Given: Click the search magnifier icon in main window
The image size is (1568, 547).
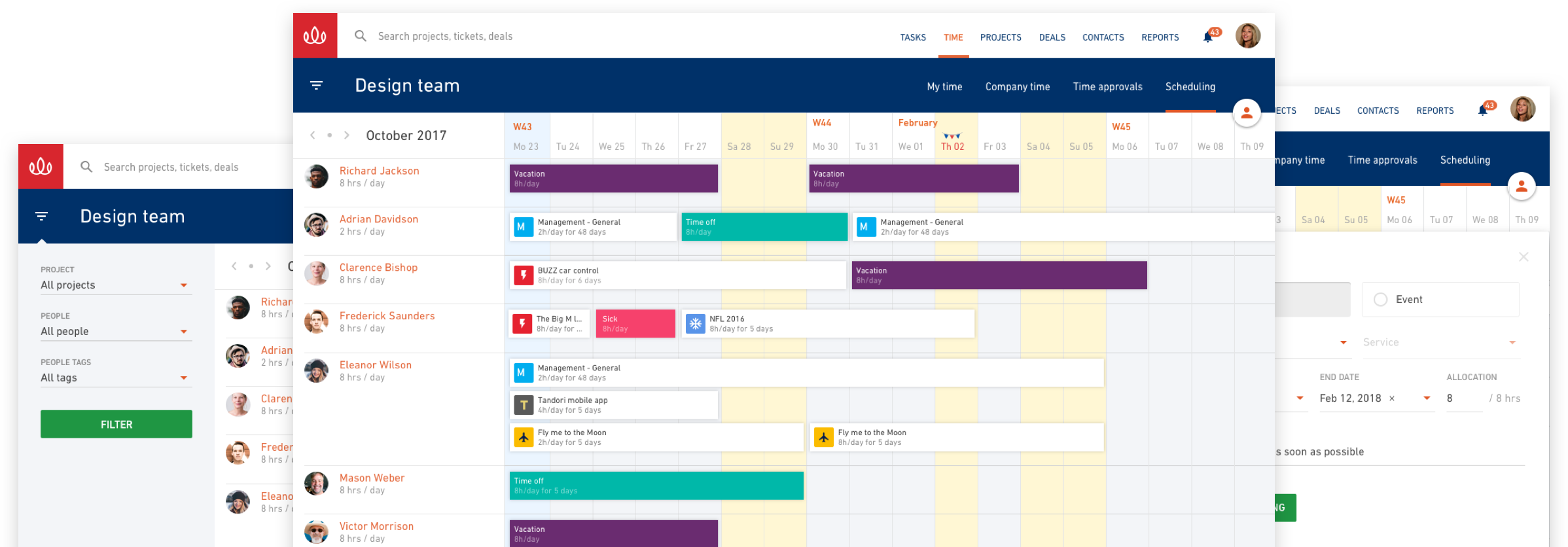Looking at the screenshot, I should (360, 36).
